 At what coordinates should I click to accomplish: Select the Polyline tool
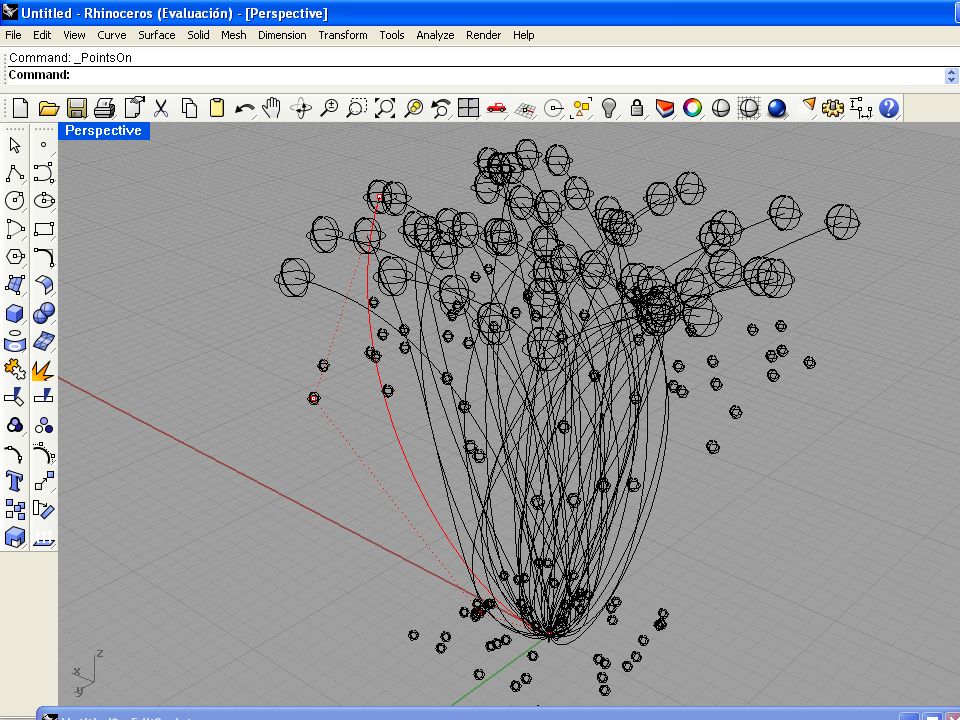[x=15, y=173]
